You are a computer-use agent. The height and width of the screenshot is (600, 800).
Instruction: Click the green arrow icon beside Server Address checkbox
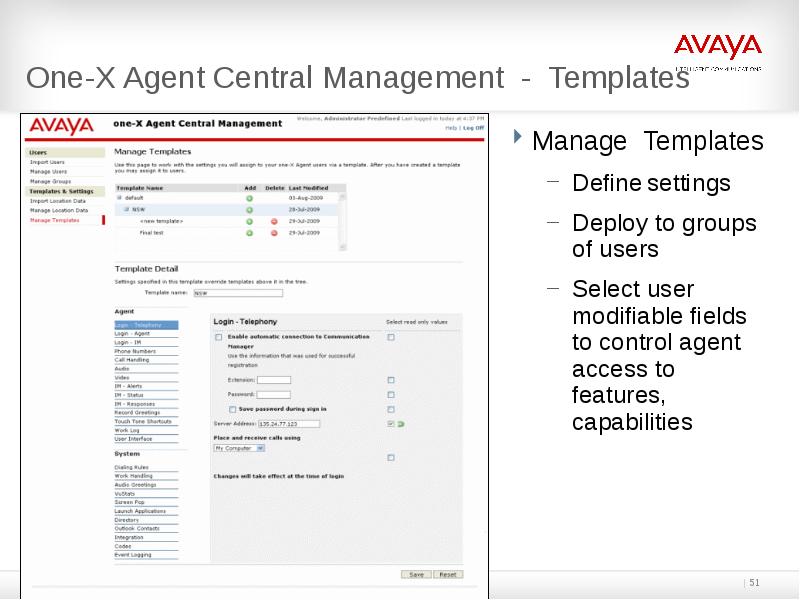click(x=400, y=424)
